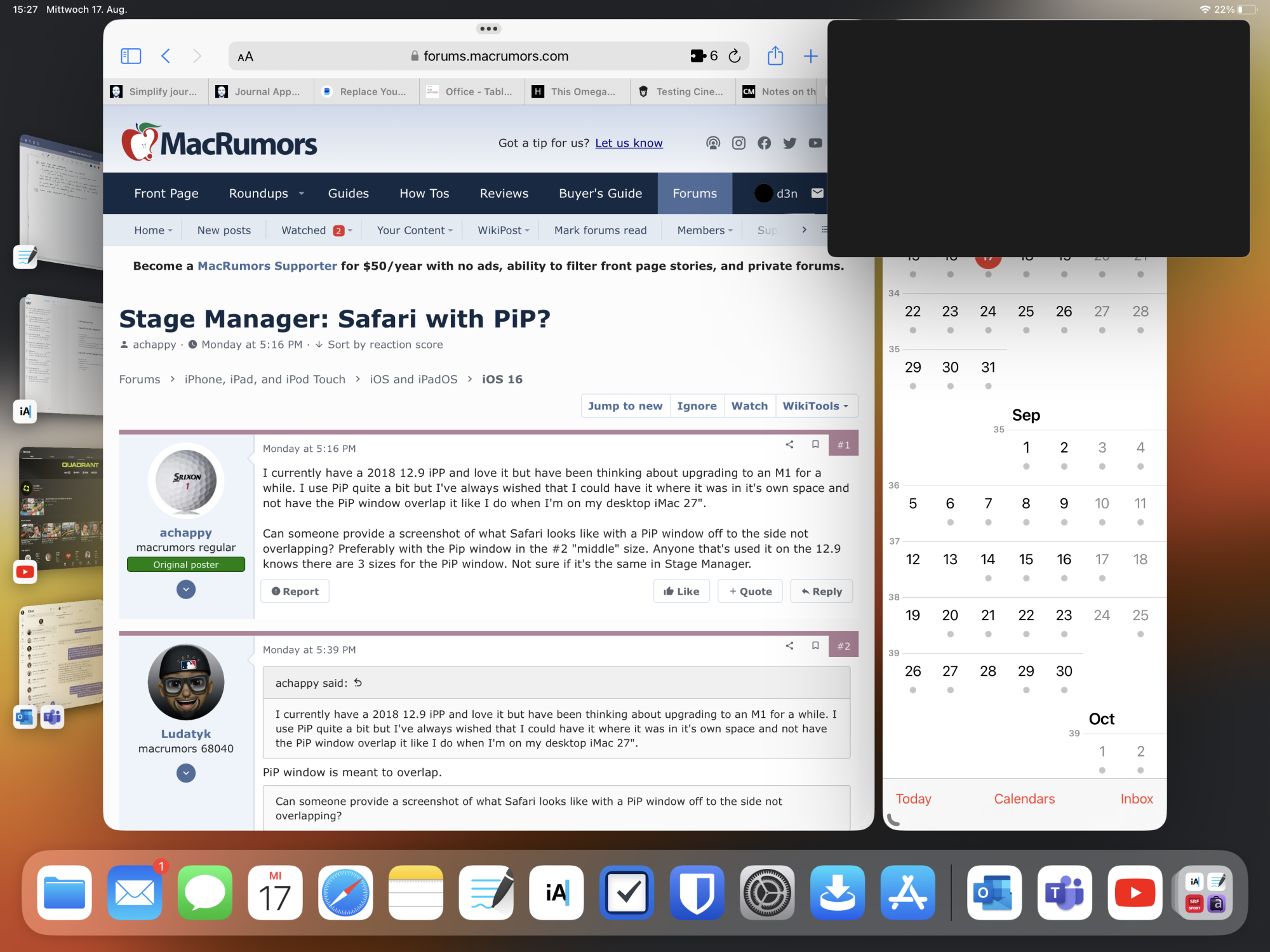1270x952 pixels.
Task: Open a new Safari tab with plus
Action: pyautogui.click(x=810, y=56)
